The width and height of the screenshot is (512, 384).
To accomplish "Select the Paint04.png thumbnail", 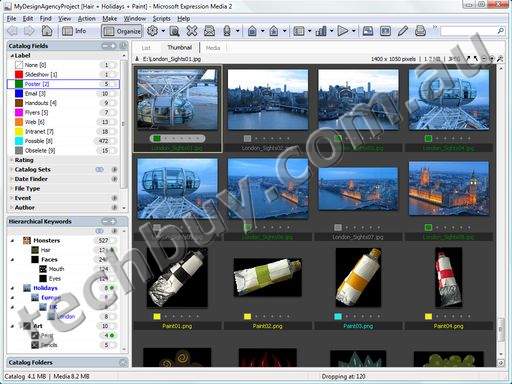I will tap(449, 277).
